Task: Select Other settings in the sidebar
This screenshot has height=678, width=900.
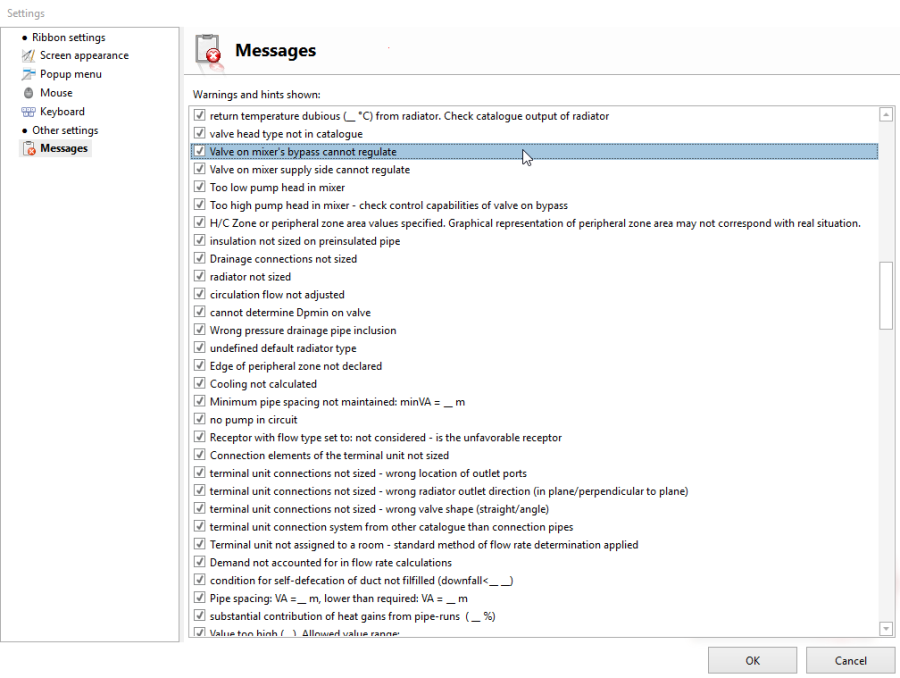Action: tap(65, 130)
